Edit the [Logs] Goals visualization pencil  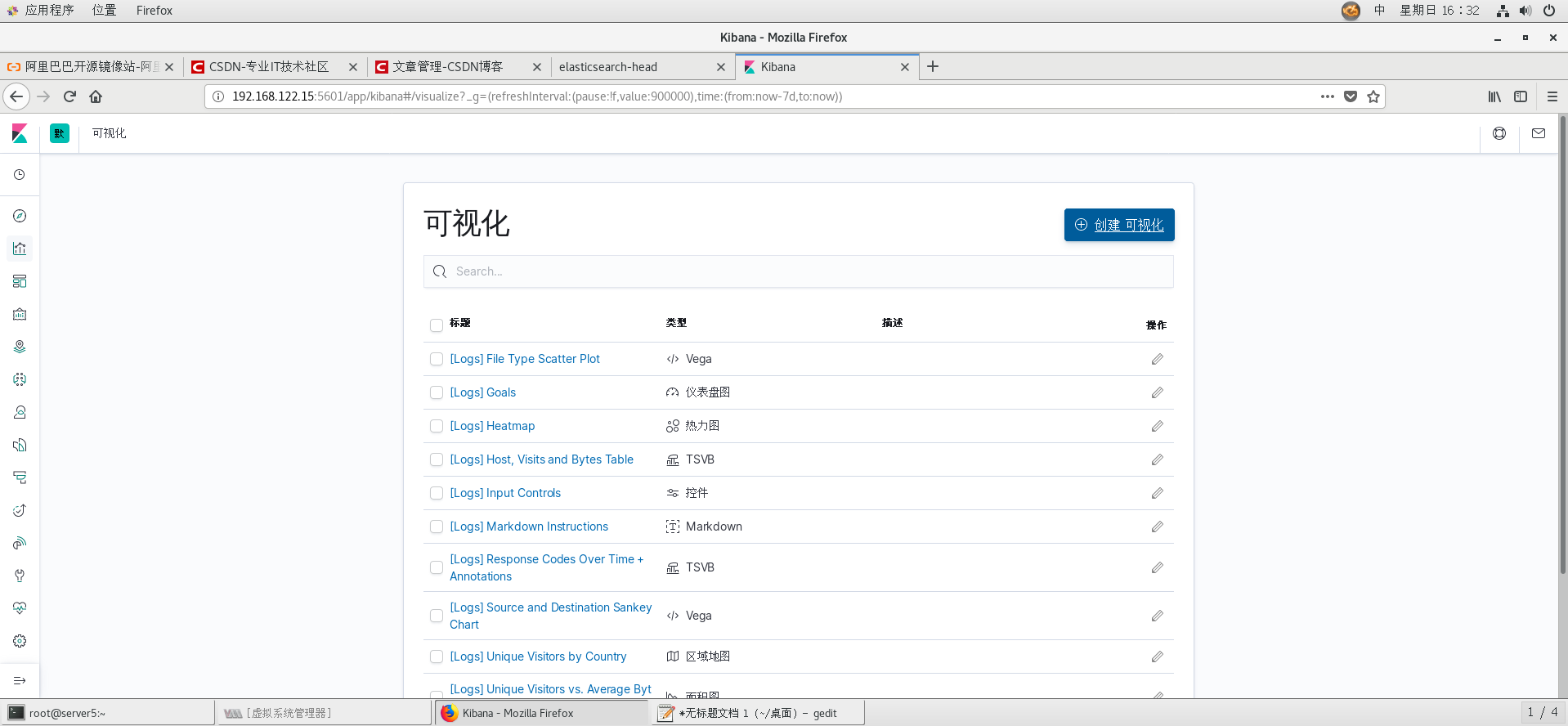coord(1158,392)
